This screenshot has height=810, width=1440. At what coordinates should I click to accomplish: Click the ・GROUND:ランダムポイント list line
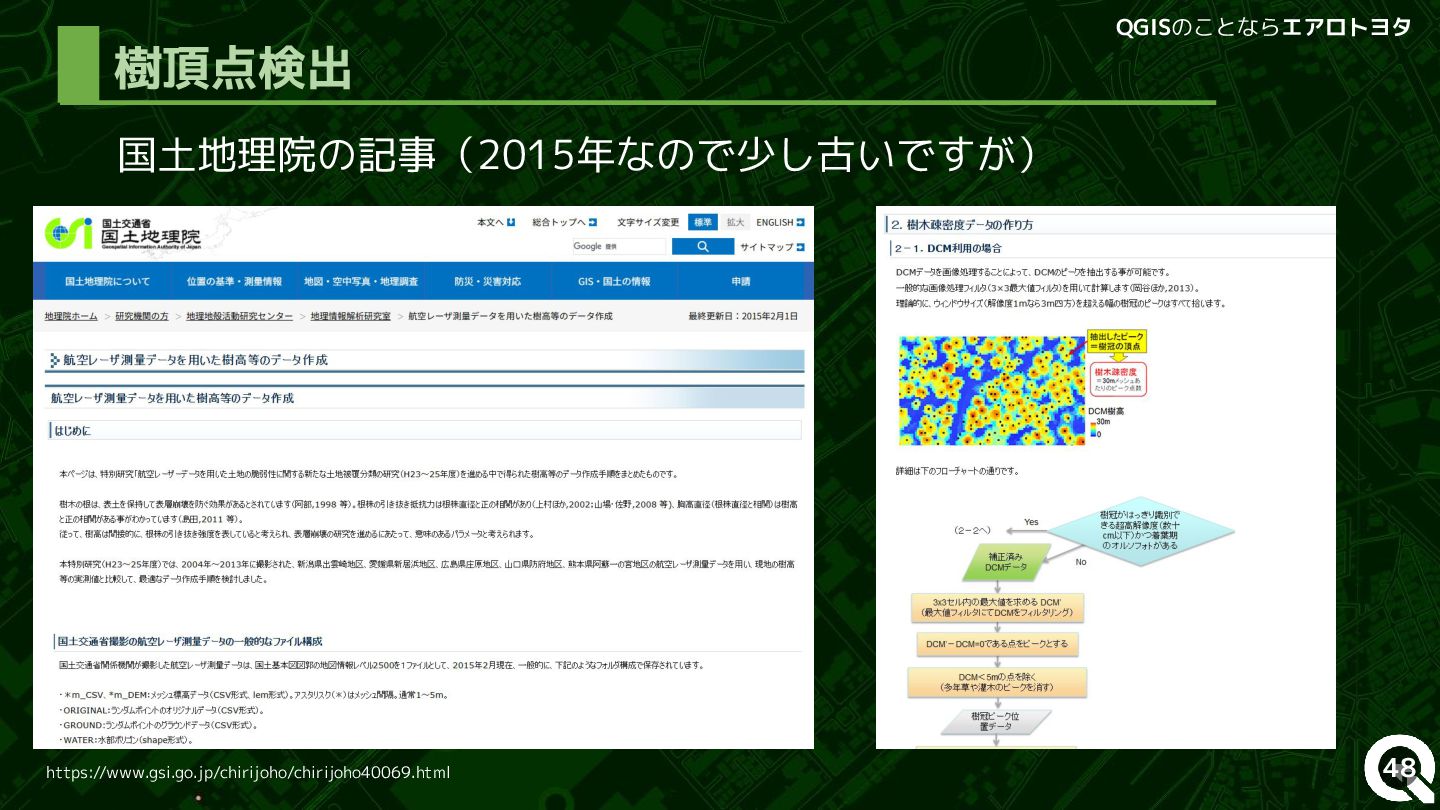(x=159, y=725)
